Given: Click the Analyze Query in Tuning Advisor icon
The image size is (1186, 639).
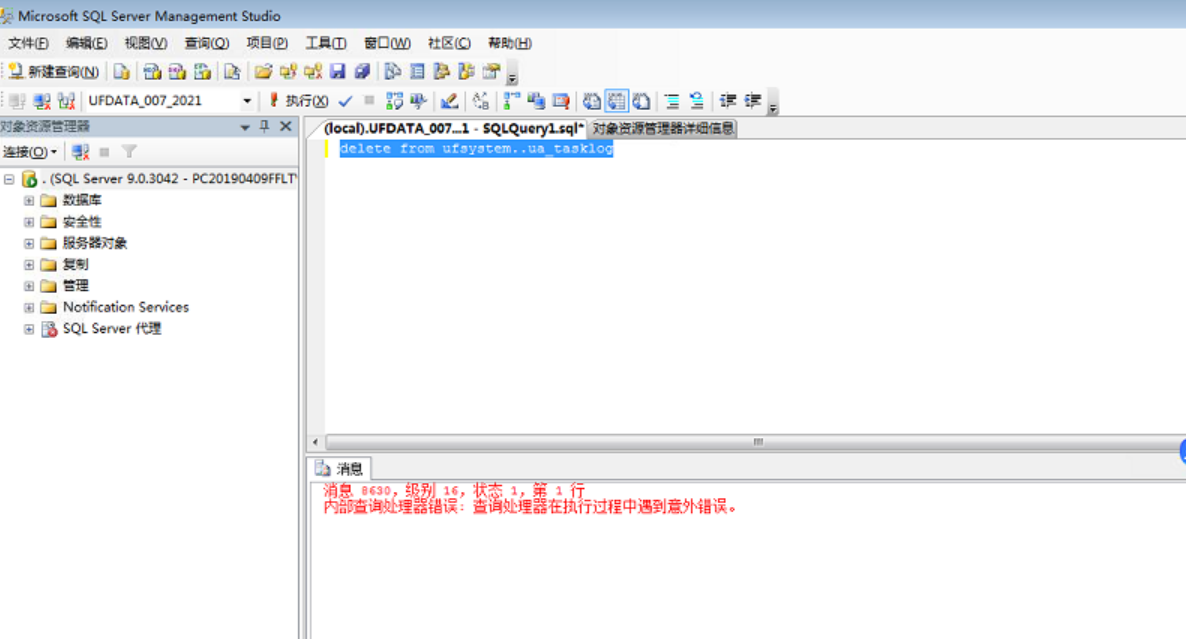Looking at the screenshot, I should (x=418, y=101).
